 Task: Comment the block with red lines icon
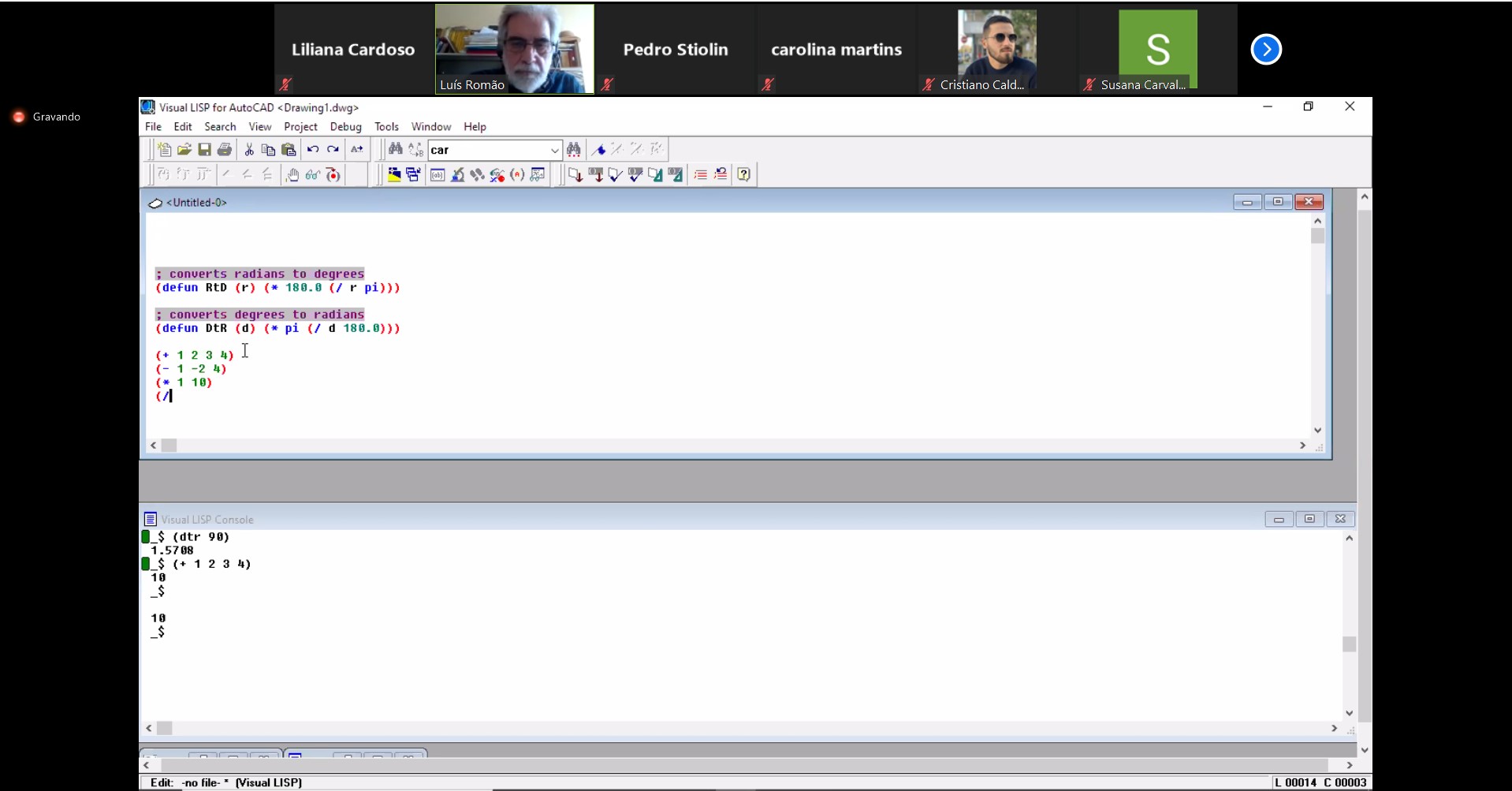point(700,175)
